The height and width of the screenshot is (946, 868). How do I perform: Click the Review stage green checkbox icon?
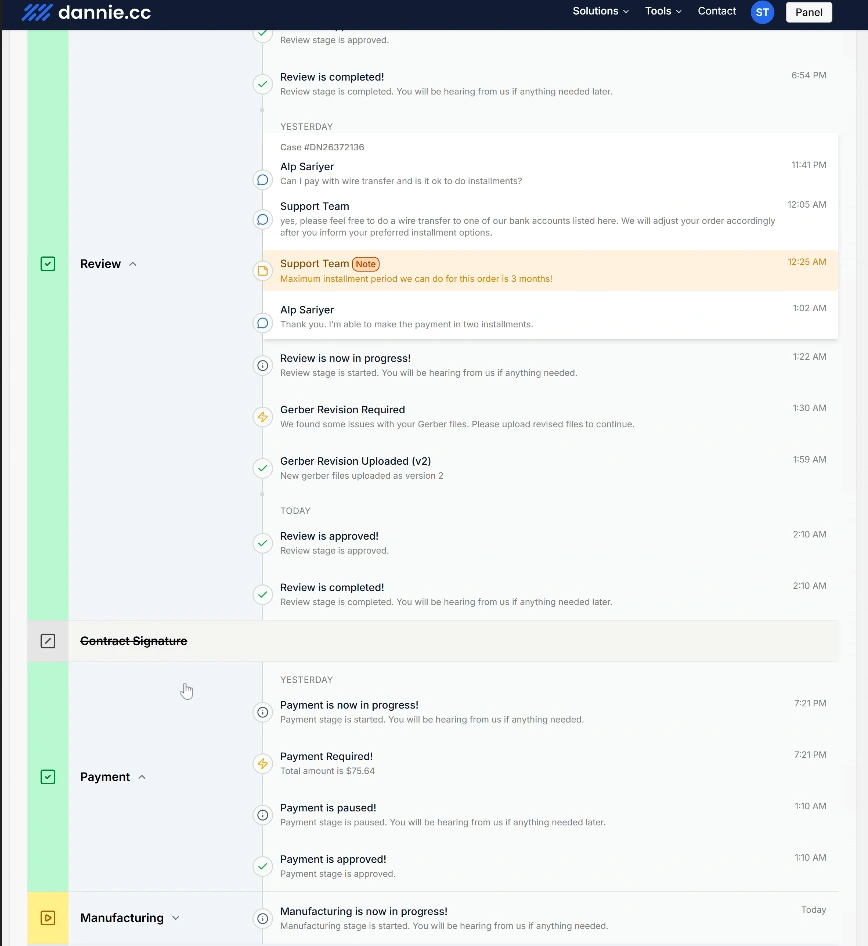click(x=48, y=264)
